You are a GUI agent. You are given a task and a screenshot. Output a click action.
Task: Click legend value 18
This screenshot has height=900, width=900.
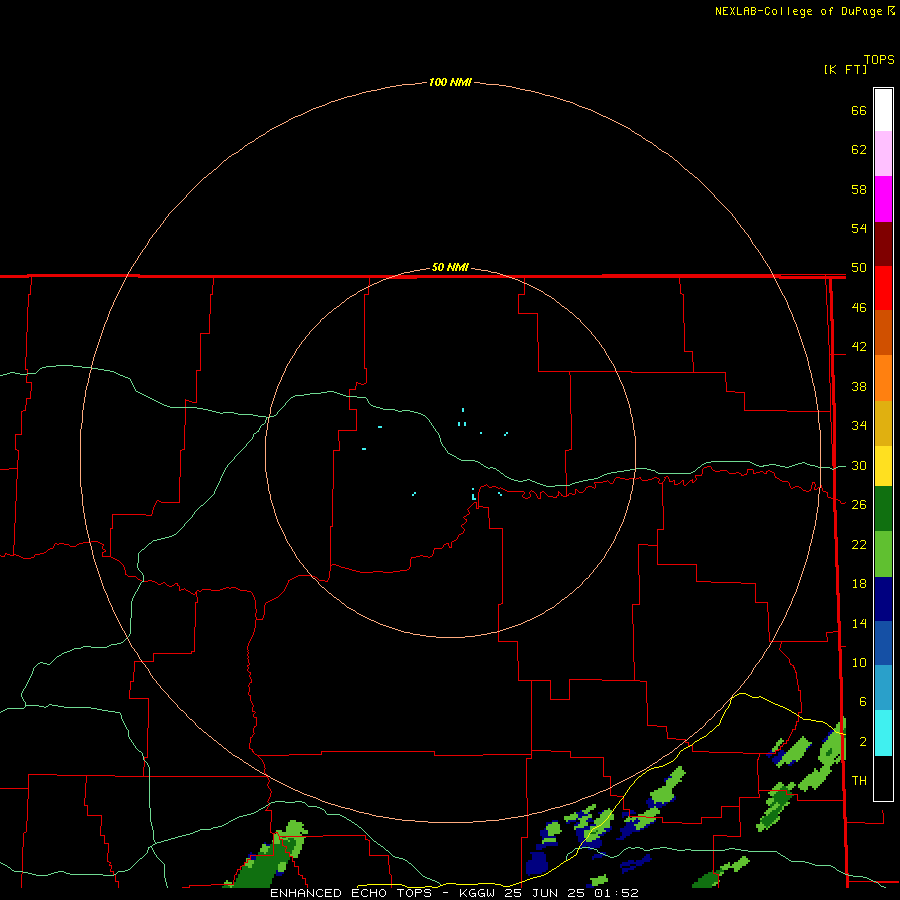pos(859,584)
